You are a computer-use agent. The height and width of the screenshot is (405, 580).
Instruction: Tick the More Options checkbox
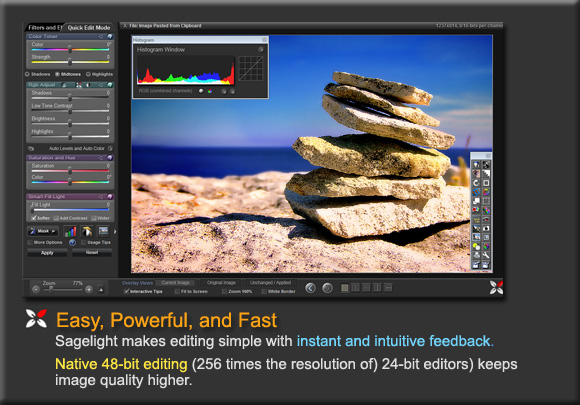[x=30, y=242]
